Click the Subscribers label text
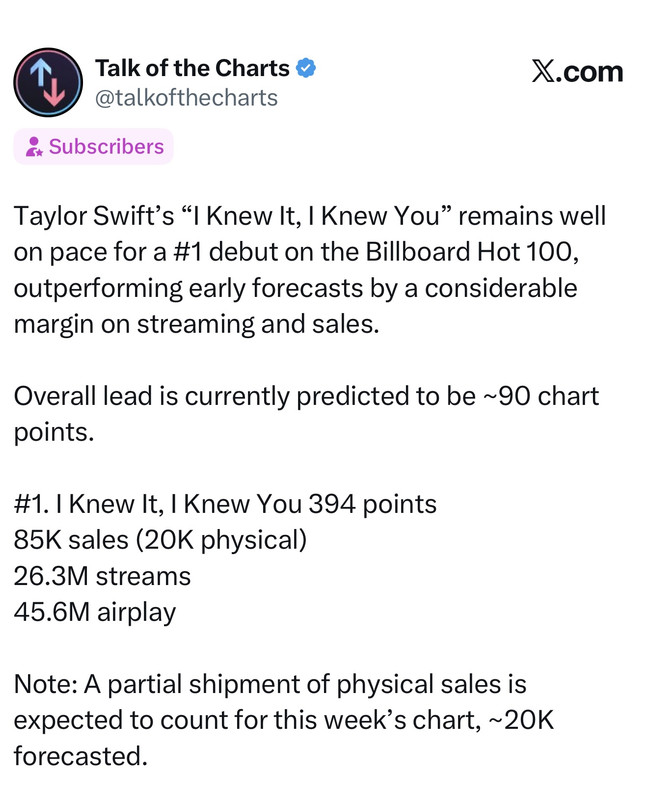The height and width of the screenshot is (800, 648). (106, 147)
